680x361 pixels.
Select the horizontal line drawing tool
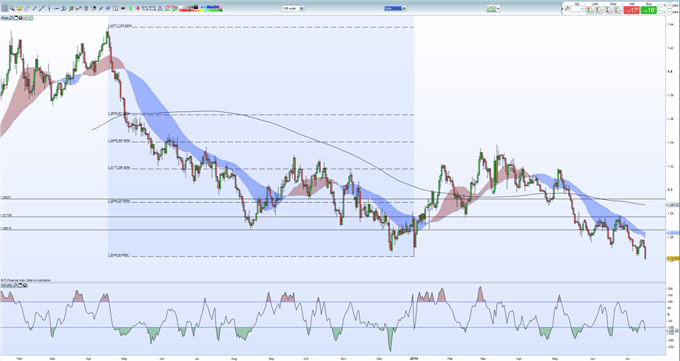(x=56, y=9)
